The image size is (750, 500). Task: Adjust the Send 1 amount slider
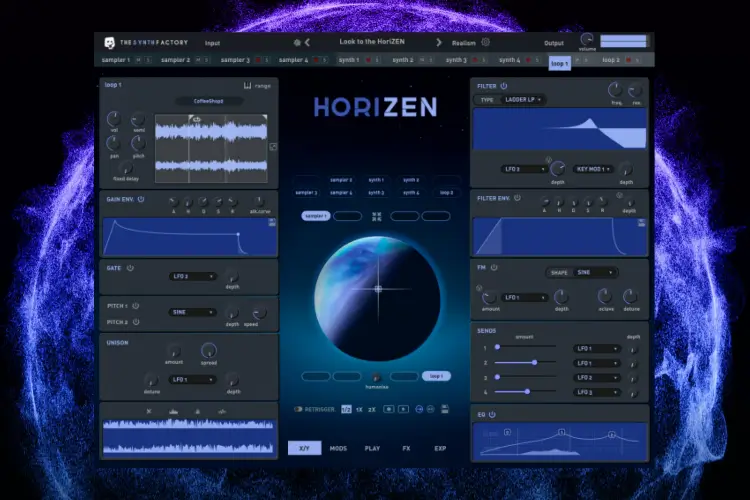coord(525,347)
